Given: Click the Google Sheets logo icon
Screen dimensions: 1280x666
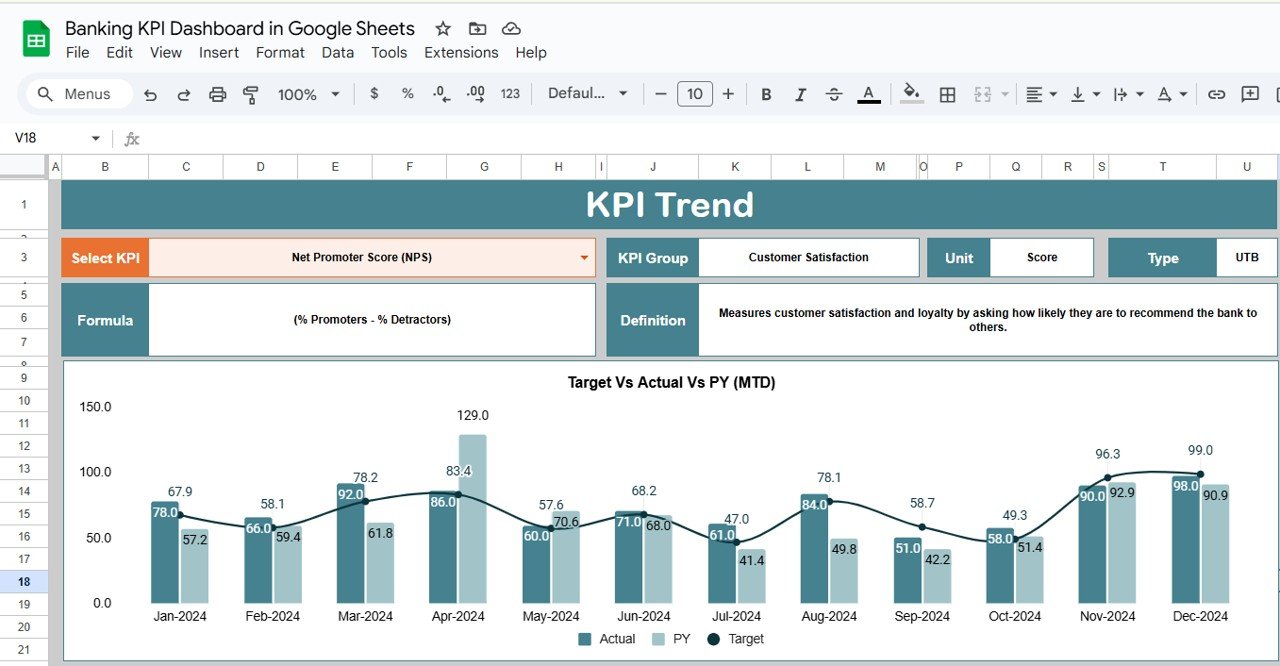Looking at the screenshot, I should coord(36,40).
